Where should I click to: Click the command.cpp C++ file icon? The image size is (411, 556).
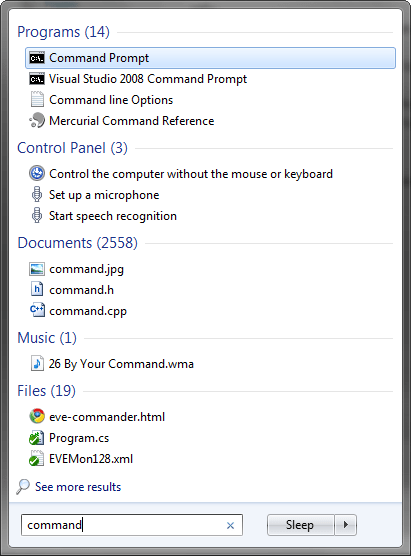(37, 311)
